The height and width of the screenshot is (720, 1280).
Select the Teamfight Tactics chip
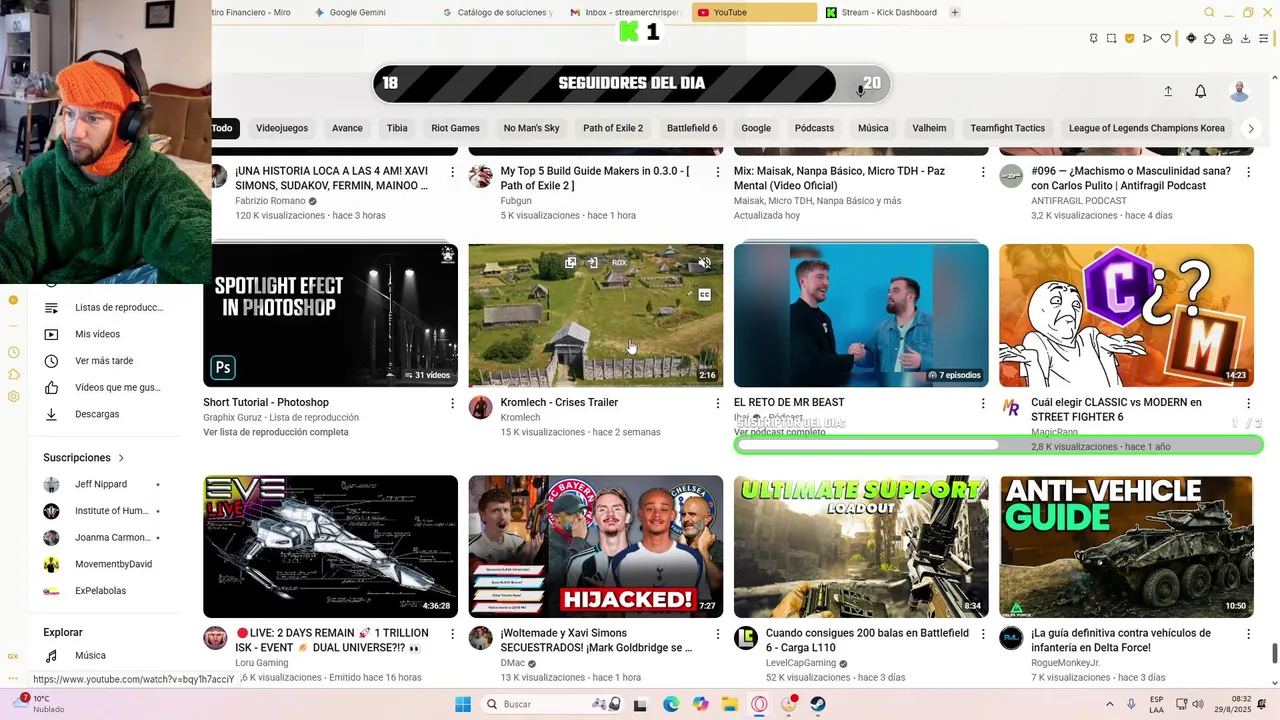[1007, 128]
